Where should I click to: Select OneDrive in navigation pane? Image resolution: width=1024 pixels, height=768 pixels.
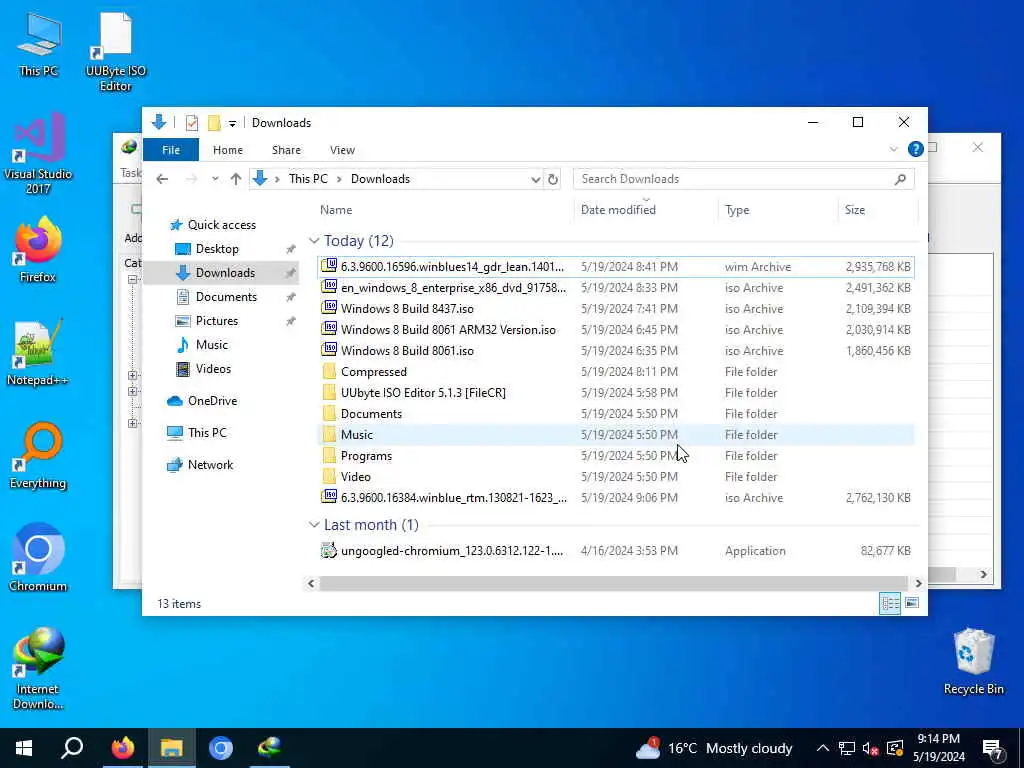coord(212,401)
